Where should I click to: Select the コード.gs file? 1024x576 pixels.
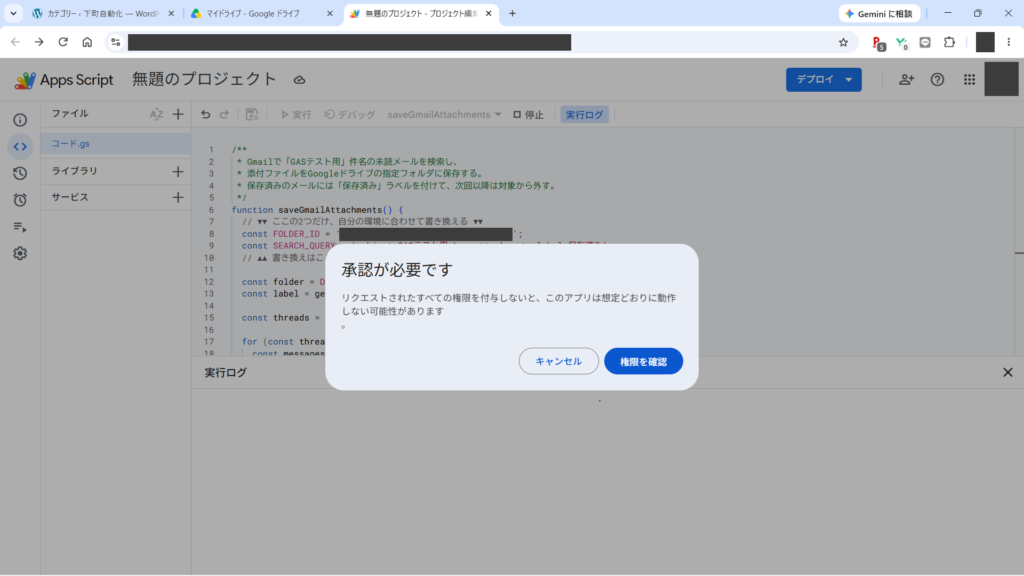click(x=116, y=144)
